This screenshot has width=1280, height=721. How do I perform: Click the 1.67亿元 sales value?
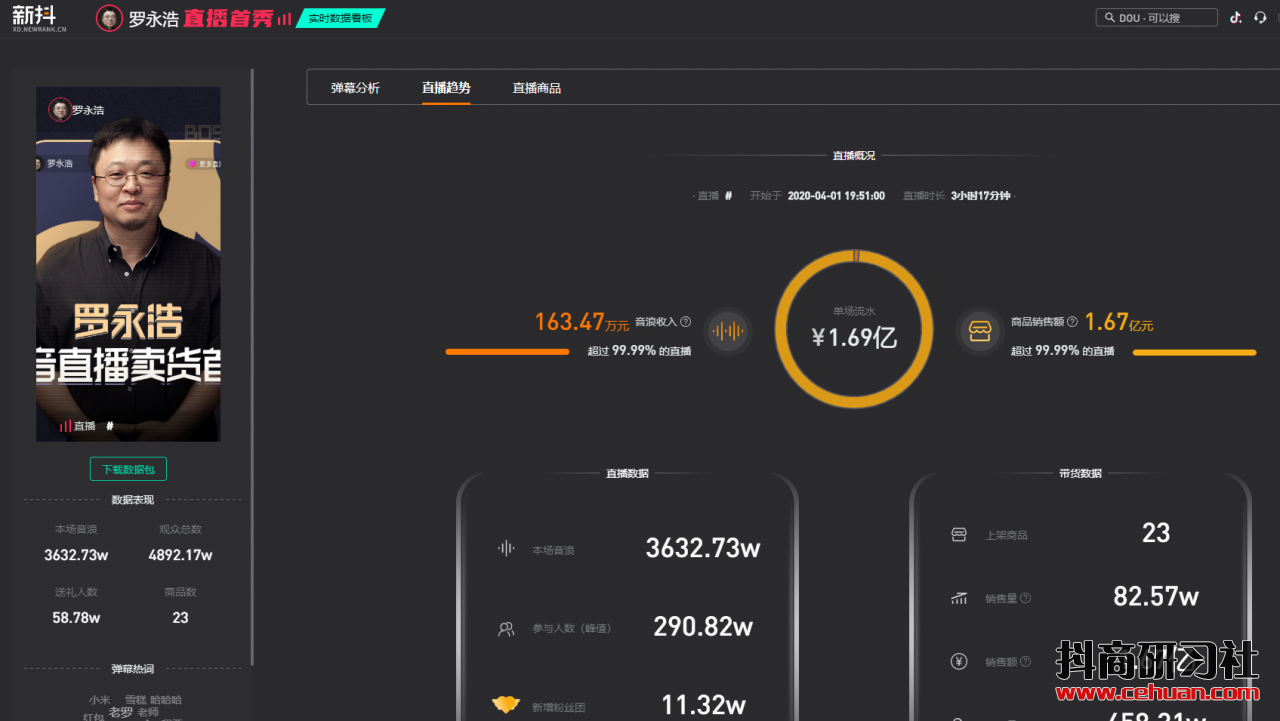[1119, 322]
